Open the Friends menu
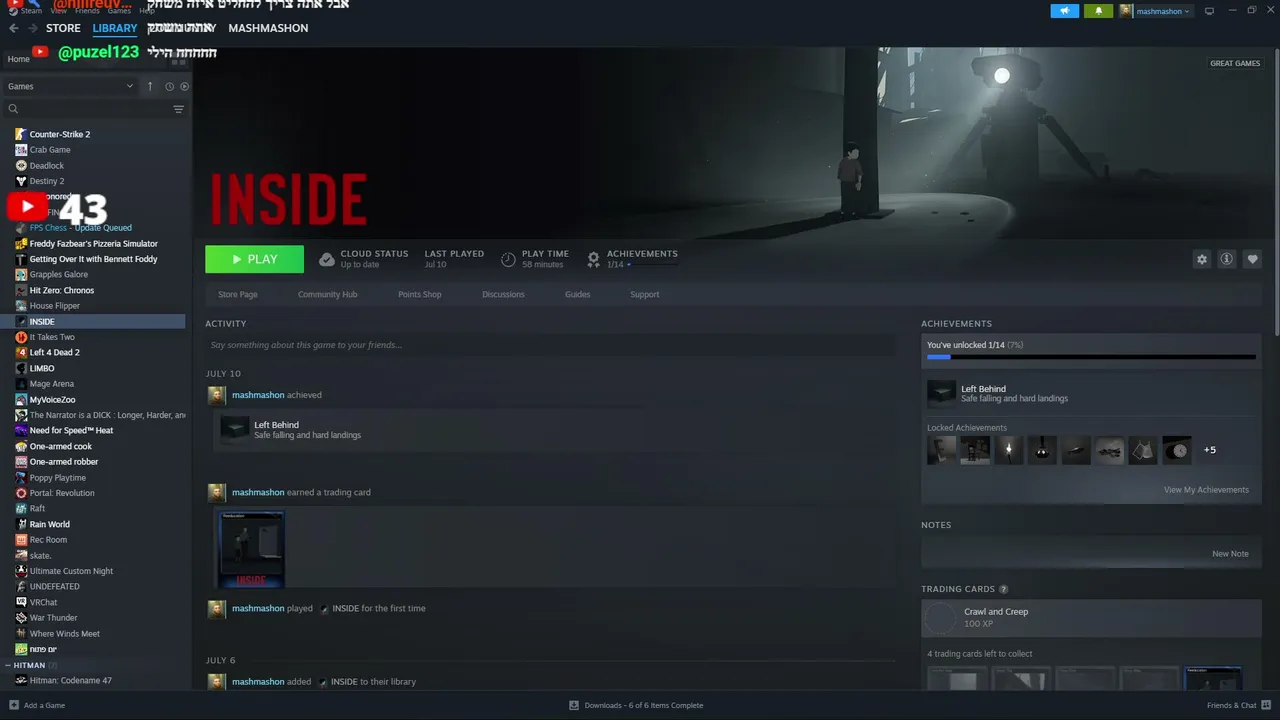The height and width of the screenshot is (720, 1280). pyautogui.click(x=87, y=11)
